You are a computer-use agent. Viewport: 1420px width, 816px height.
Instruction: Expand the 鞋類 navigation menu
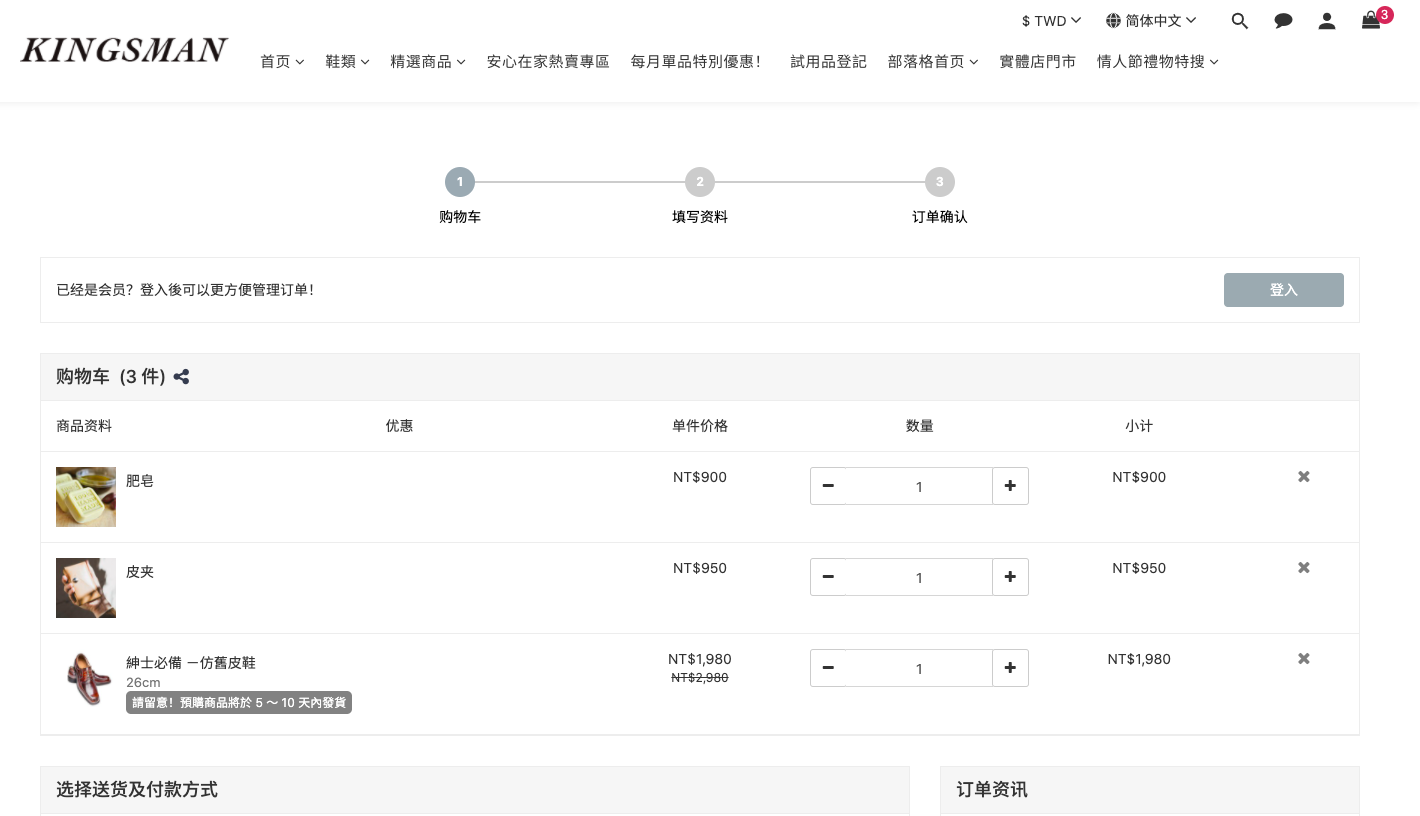347,62
